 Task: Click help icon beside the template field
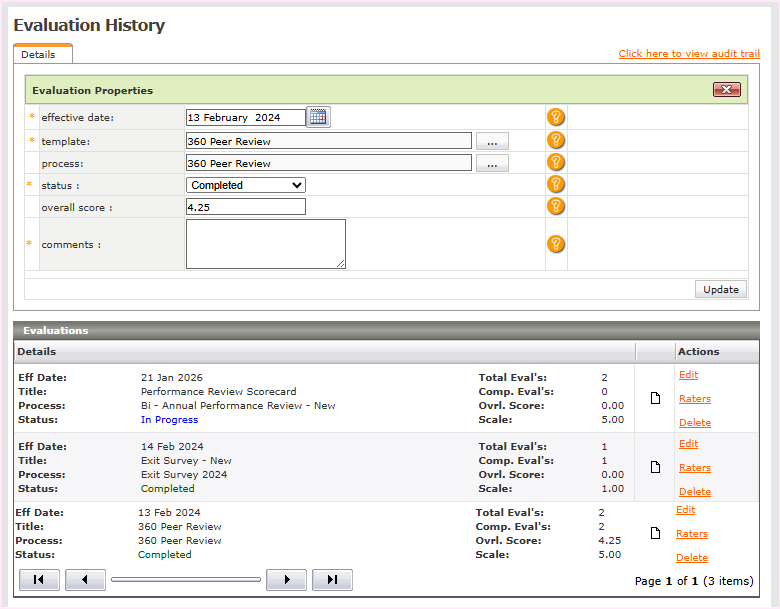[556, 141]
